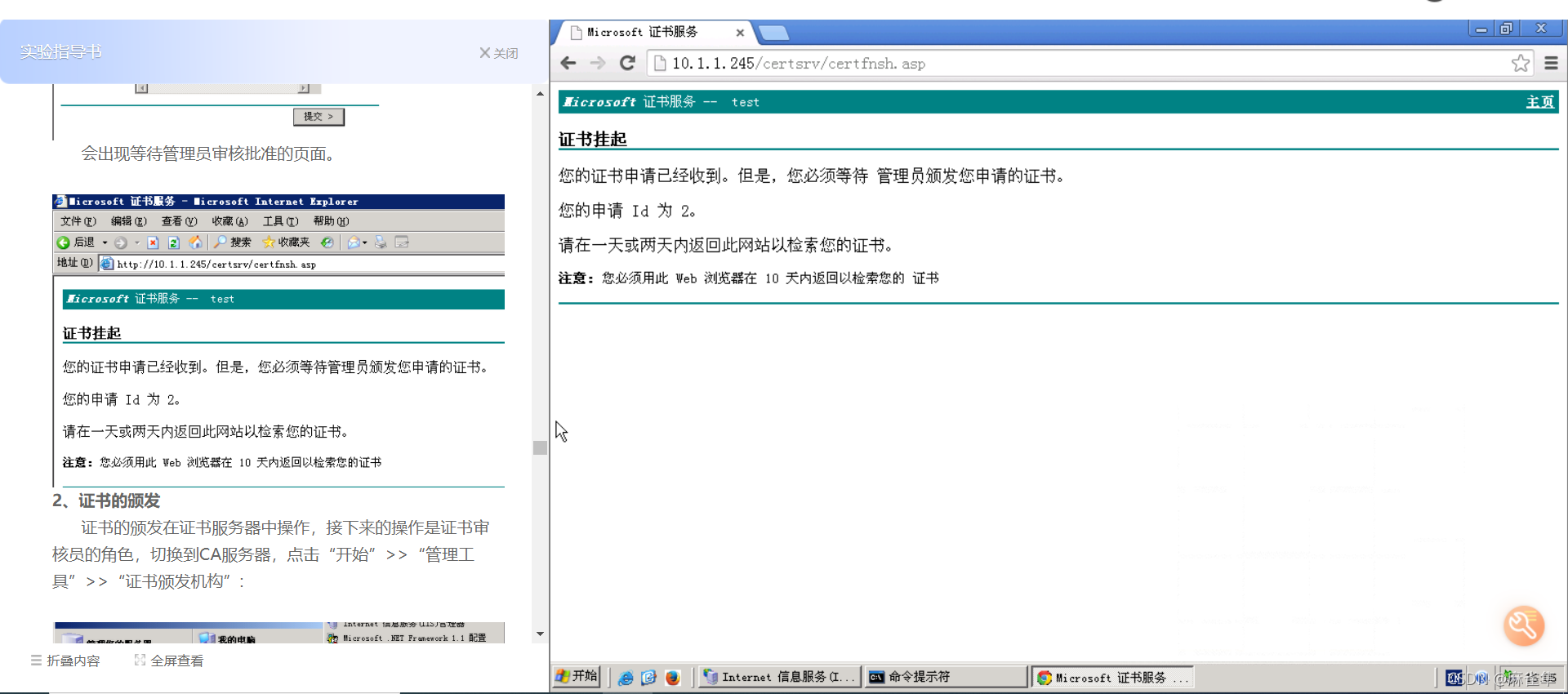Click 文件(F) menu in the guide's IE screenshot
This screenshot has width=1568, height=694.
coord(78,221)
